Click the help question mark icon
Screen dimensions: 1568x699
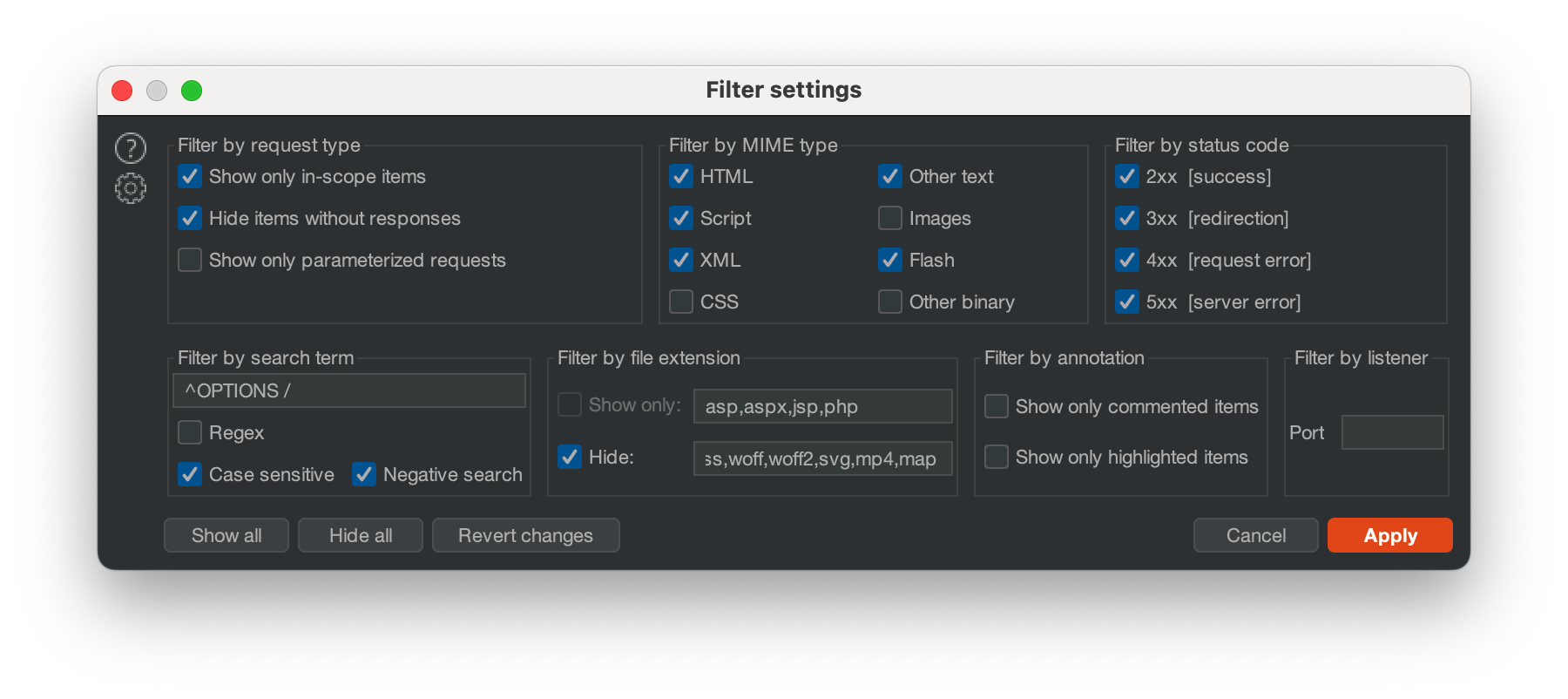[131, 148]
